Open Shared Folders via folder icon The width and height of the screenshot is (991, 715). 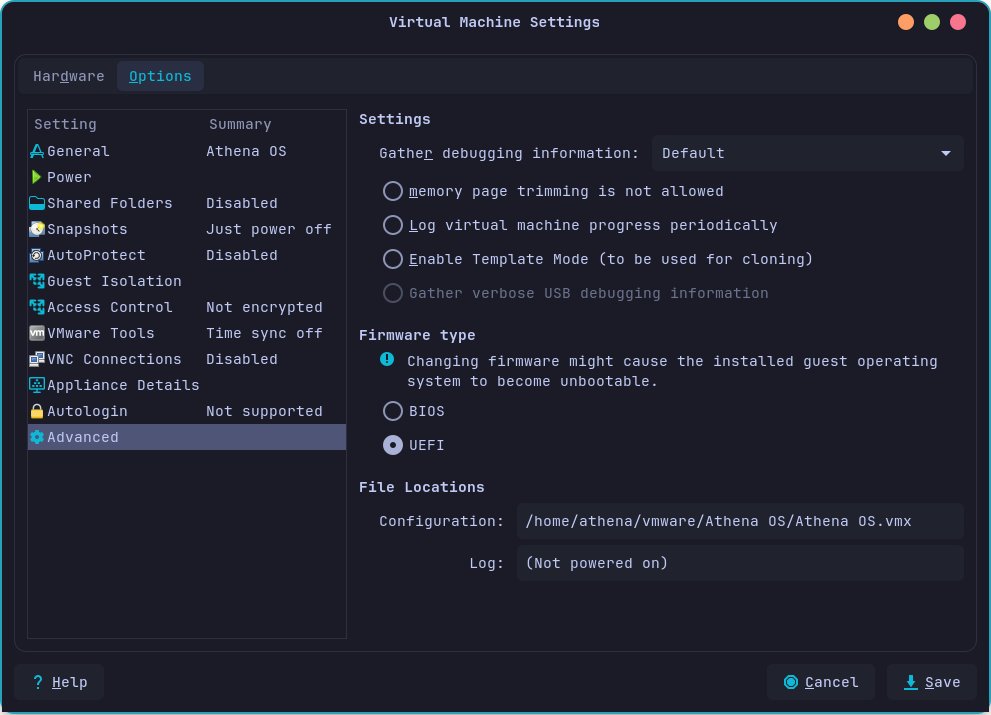tap(37, 203)
